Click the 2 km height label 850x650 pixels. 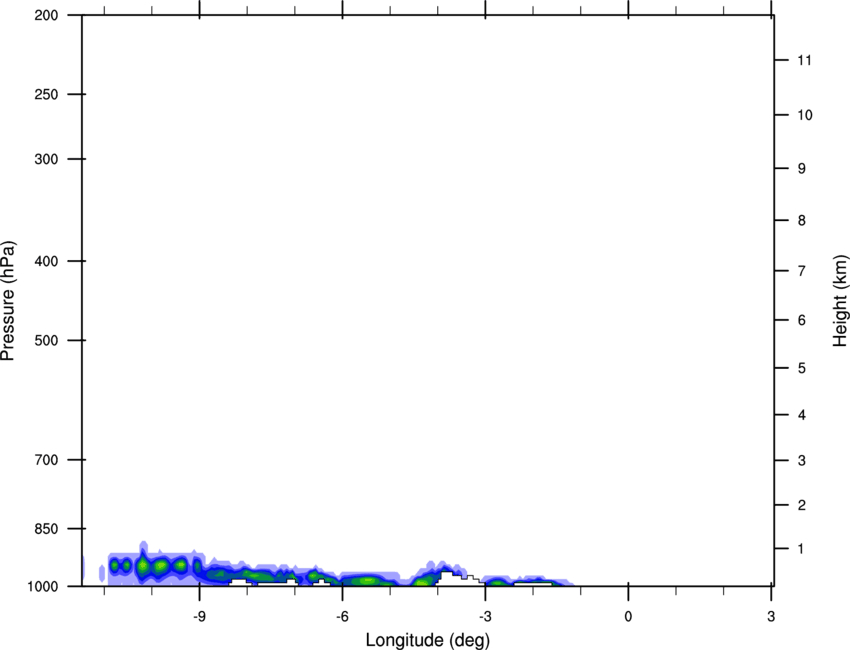pyautogui.click(x=802, y=505)
